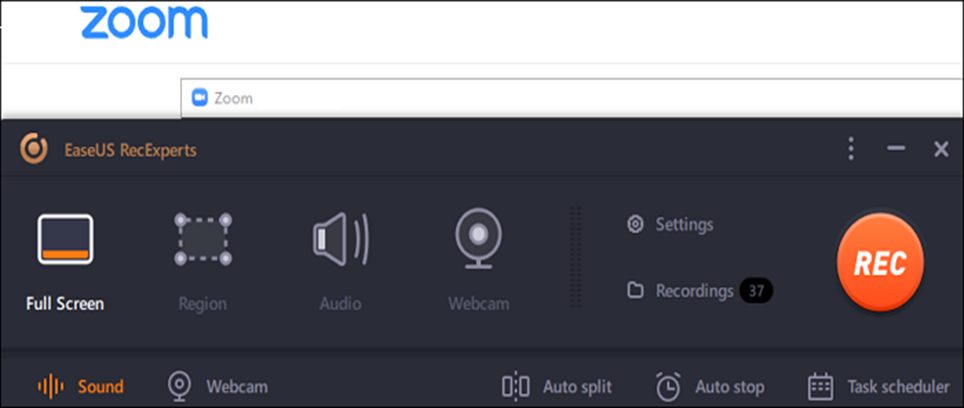
Task: Select the Audio recording speaker icon
Action: click(x=341, y=239)
